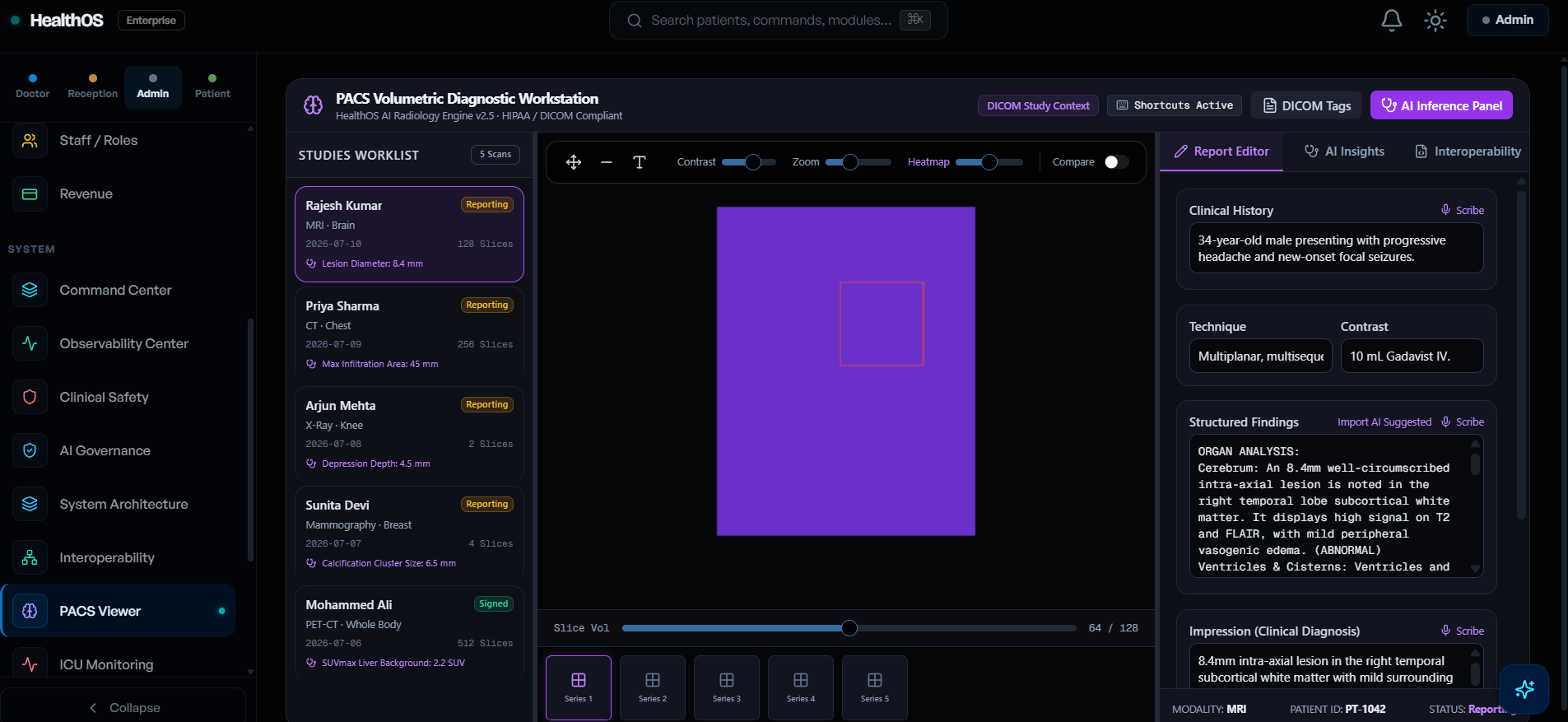The image size is (1568, 722).
Task: Select the text annotation tool
Action: 640,162
